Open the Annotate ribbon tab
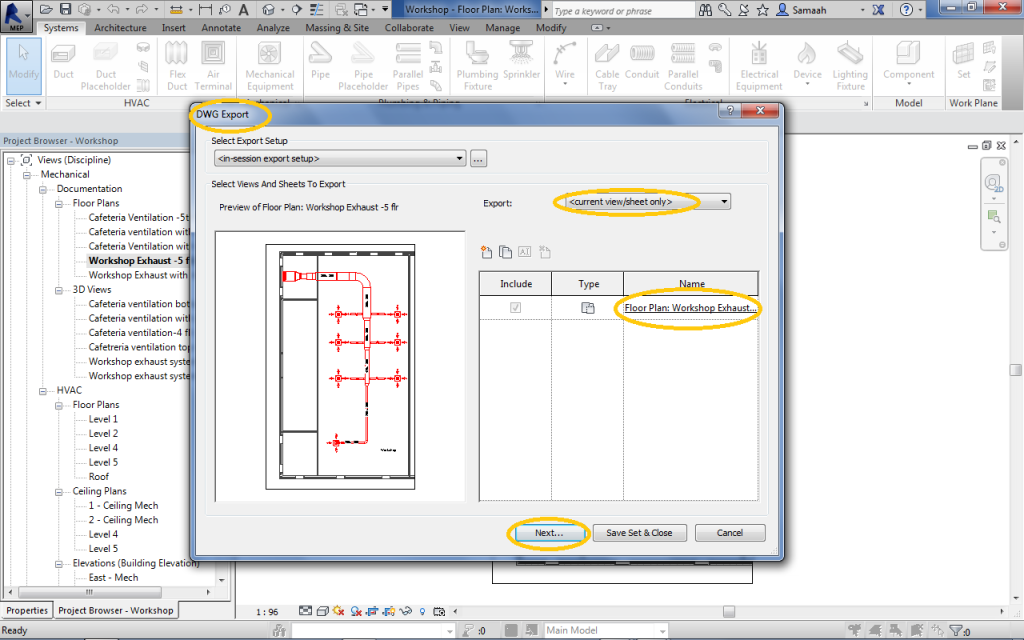The image size is (1024, 640). pos(221,28)
